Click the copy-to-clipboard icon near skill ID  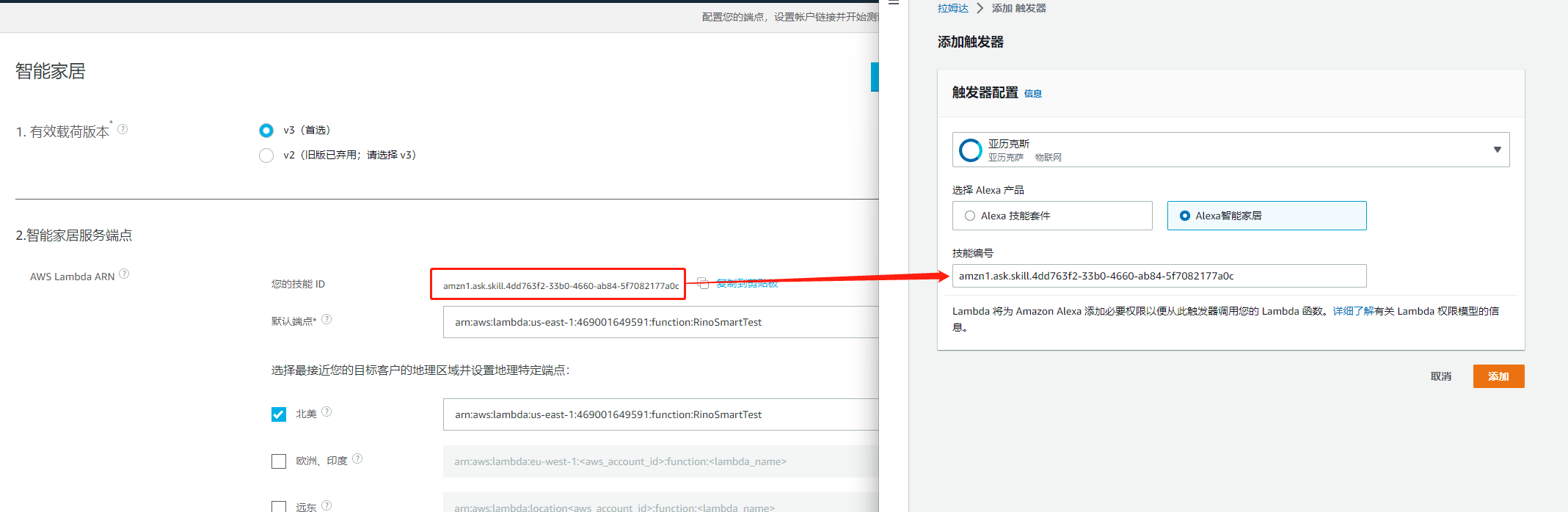(702, 283)
